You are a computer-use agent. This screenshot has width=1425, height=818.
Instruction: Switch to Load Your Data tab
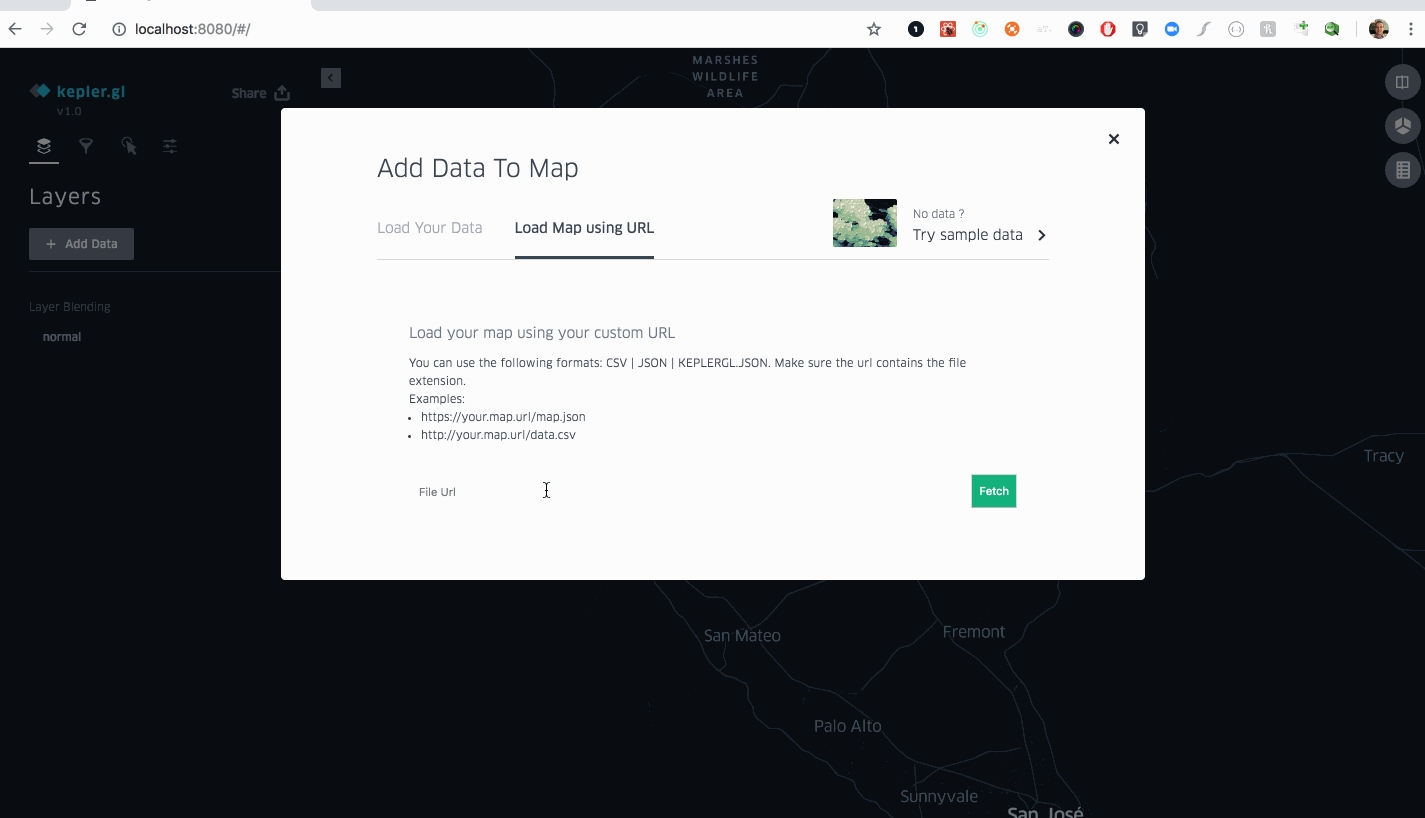point(429,228)
